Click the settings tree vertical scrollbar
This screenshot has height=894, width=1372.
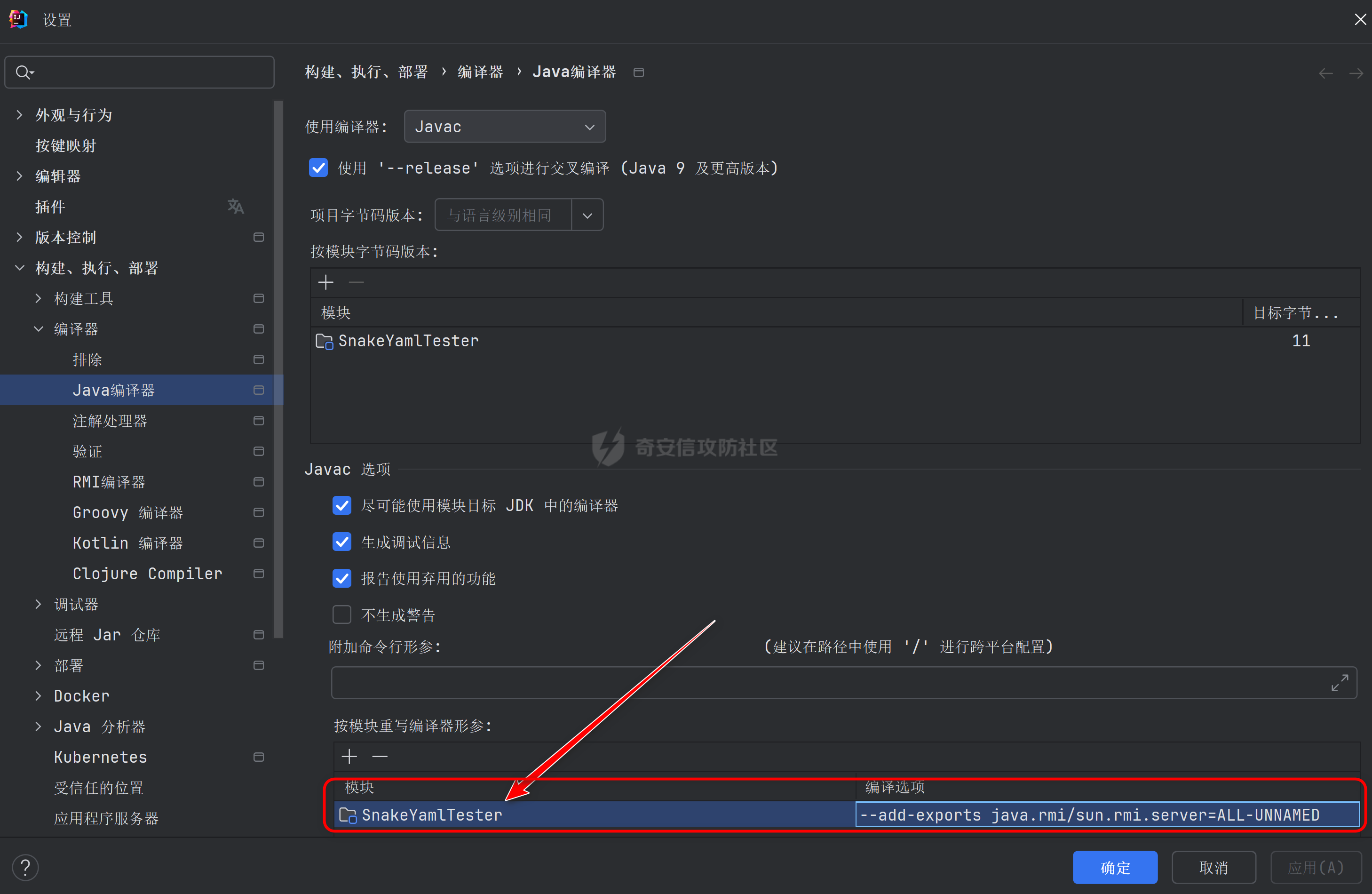click(x=279, y=369)
